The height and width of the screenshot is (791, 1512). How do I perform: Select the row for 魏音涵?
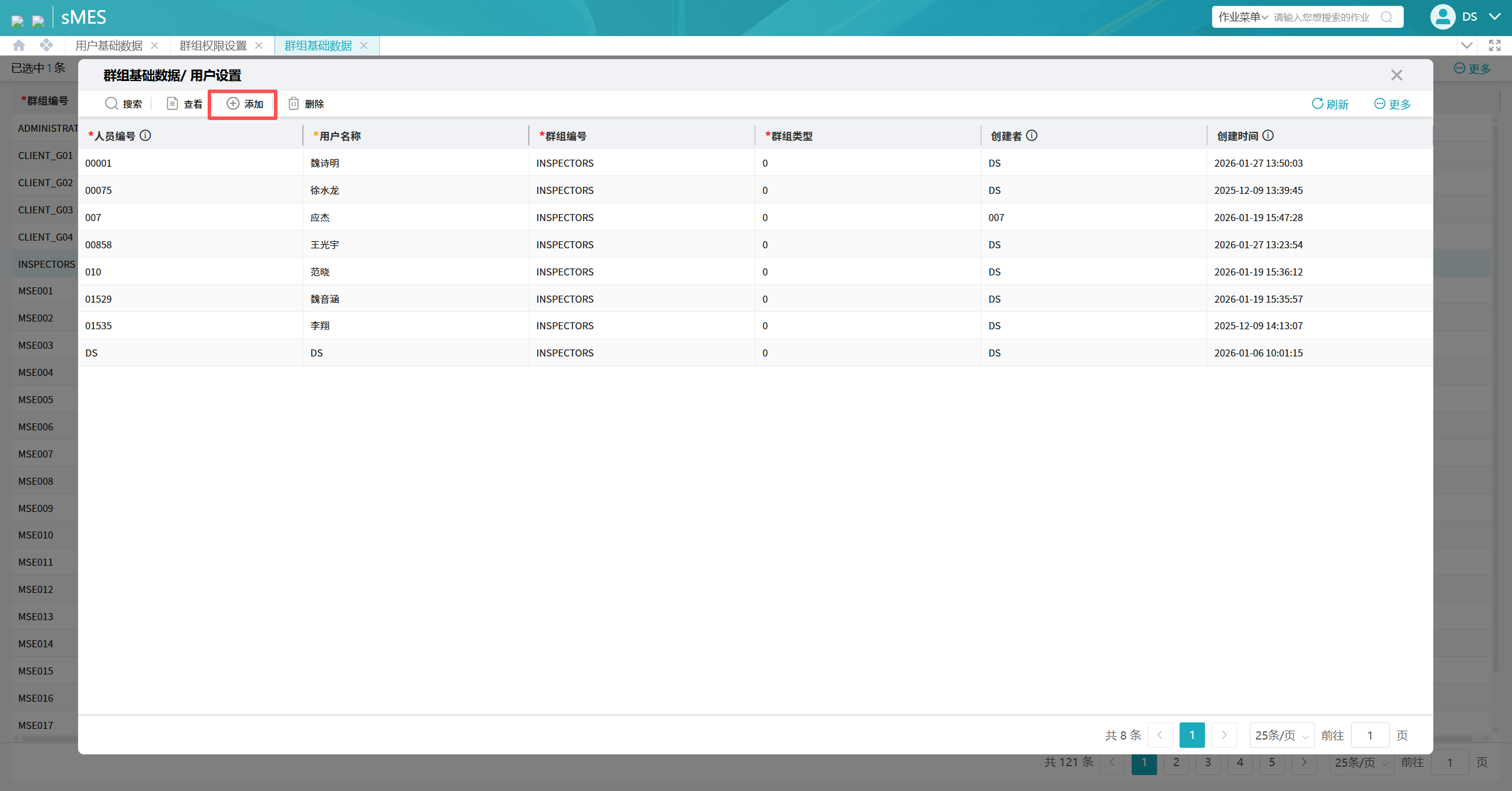755,299
